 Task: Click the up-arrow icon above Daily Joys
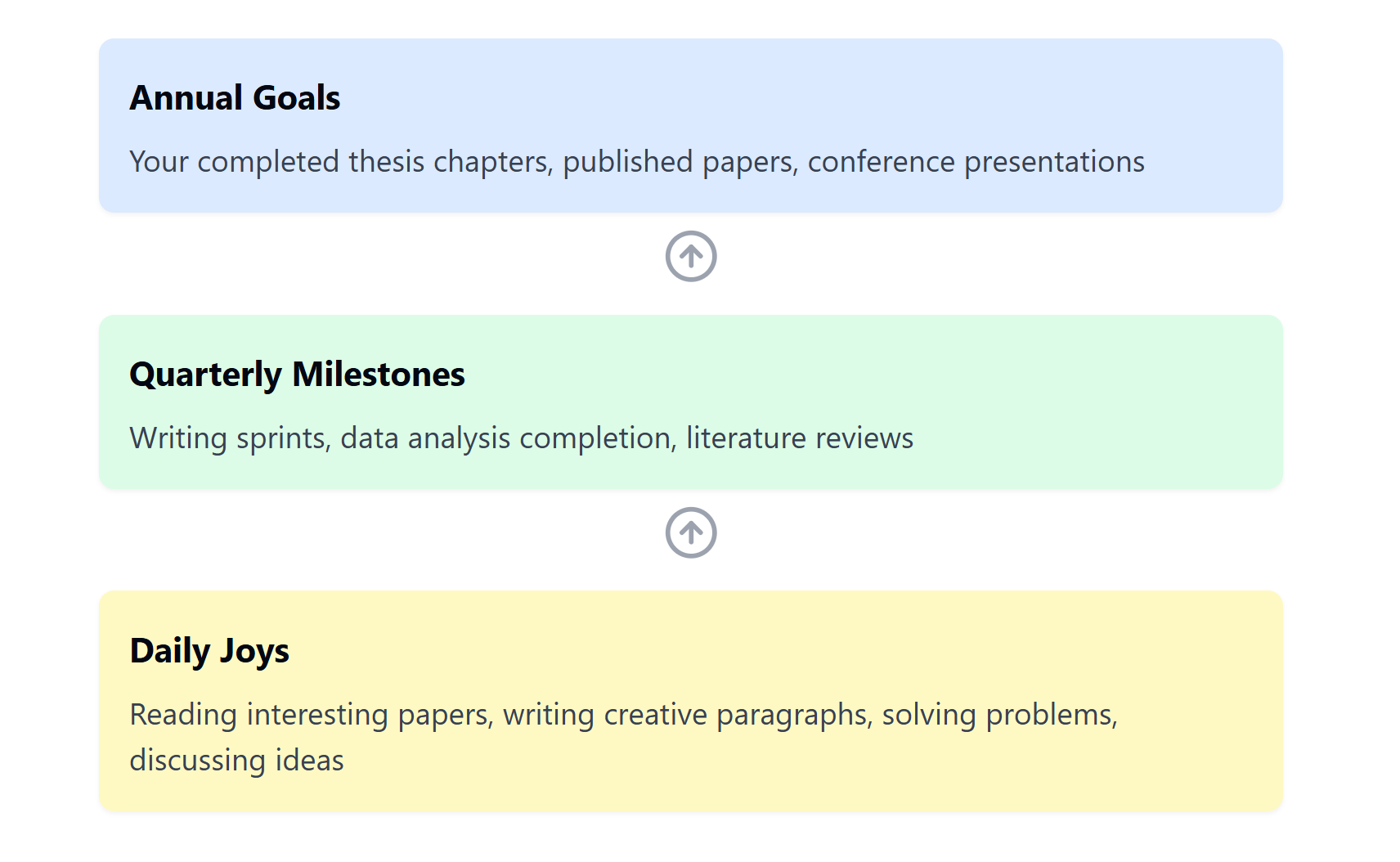[x=691, y=532]
